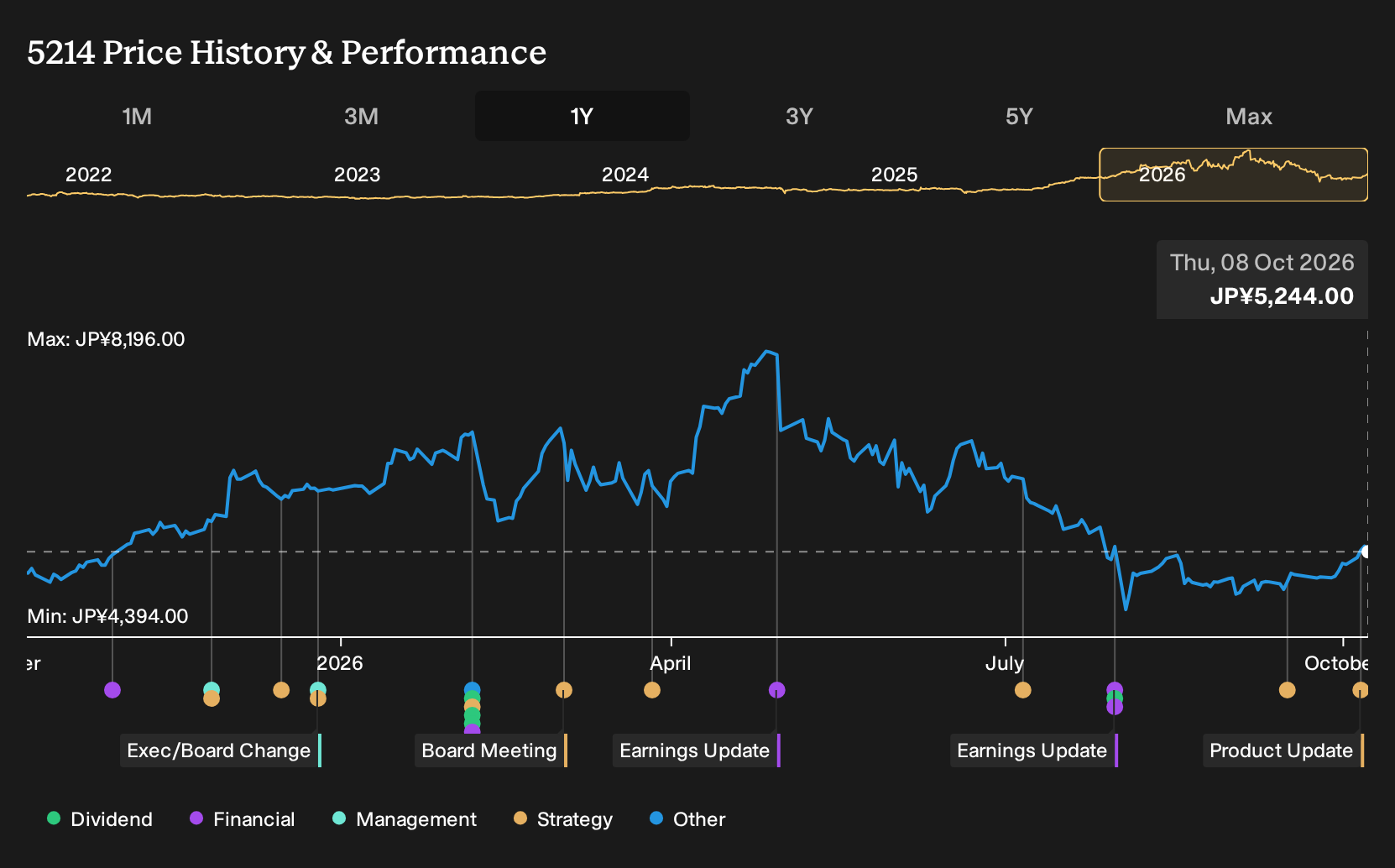
Task: Open the 3Y range tab
Action: click(799, 117)
